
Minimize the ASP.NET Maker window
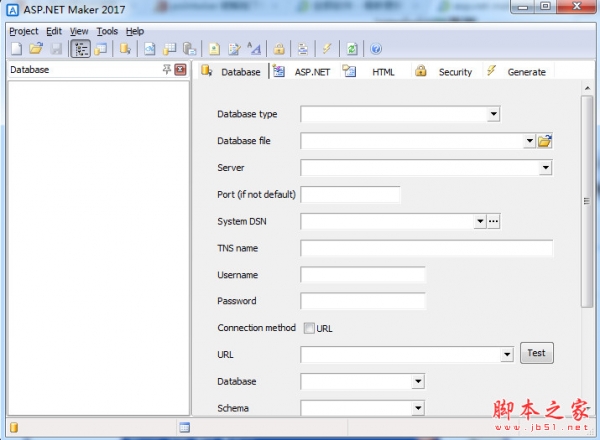click(523, 7)
